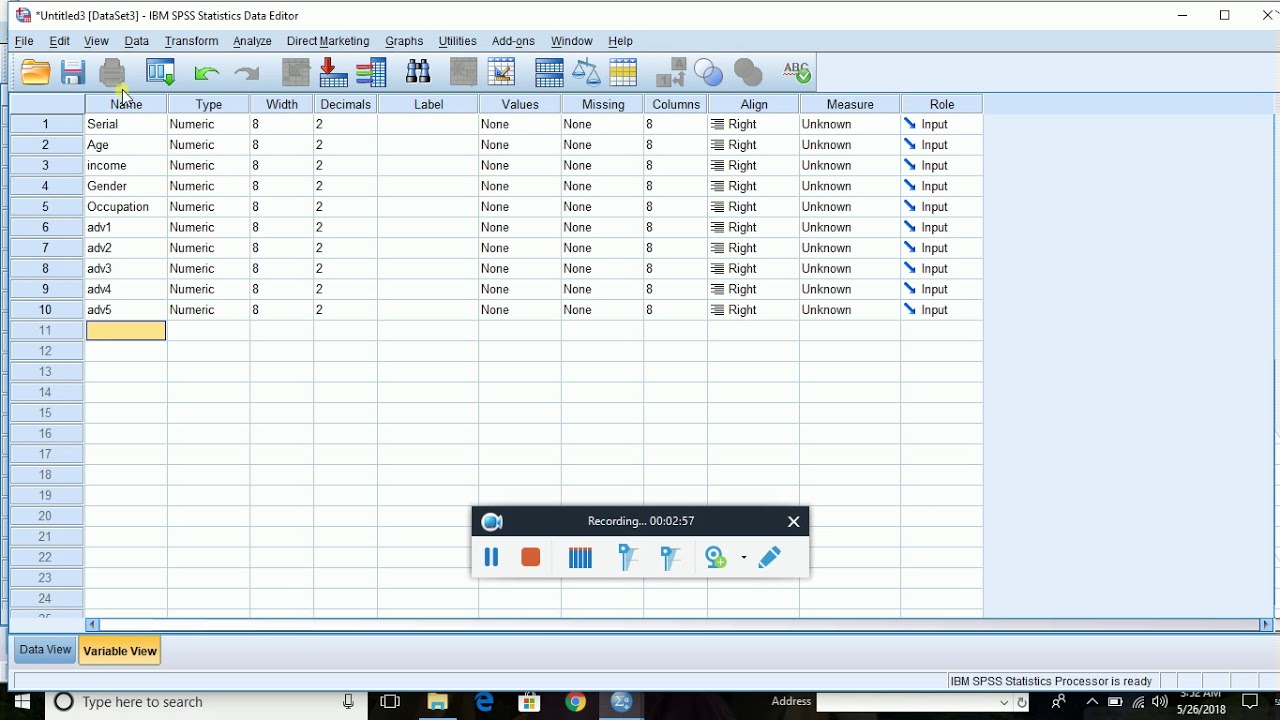Image resolution: width=1280 pixels, height=720 pixels.
Task: Click the variable name 'adv4'
Action: [99, 290]
